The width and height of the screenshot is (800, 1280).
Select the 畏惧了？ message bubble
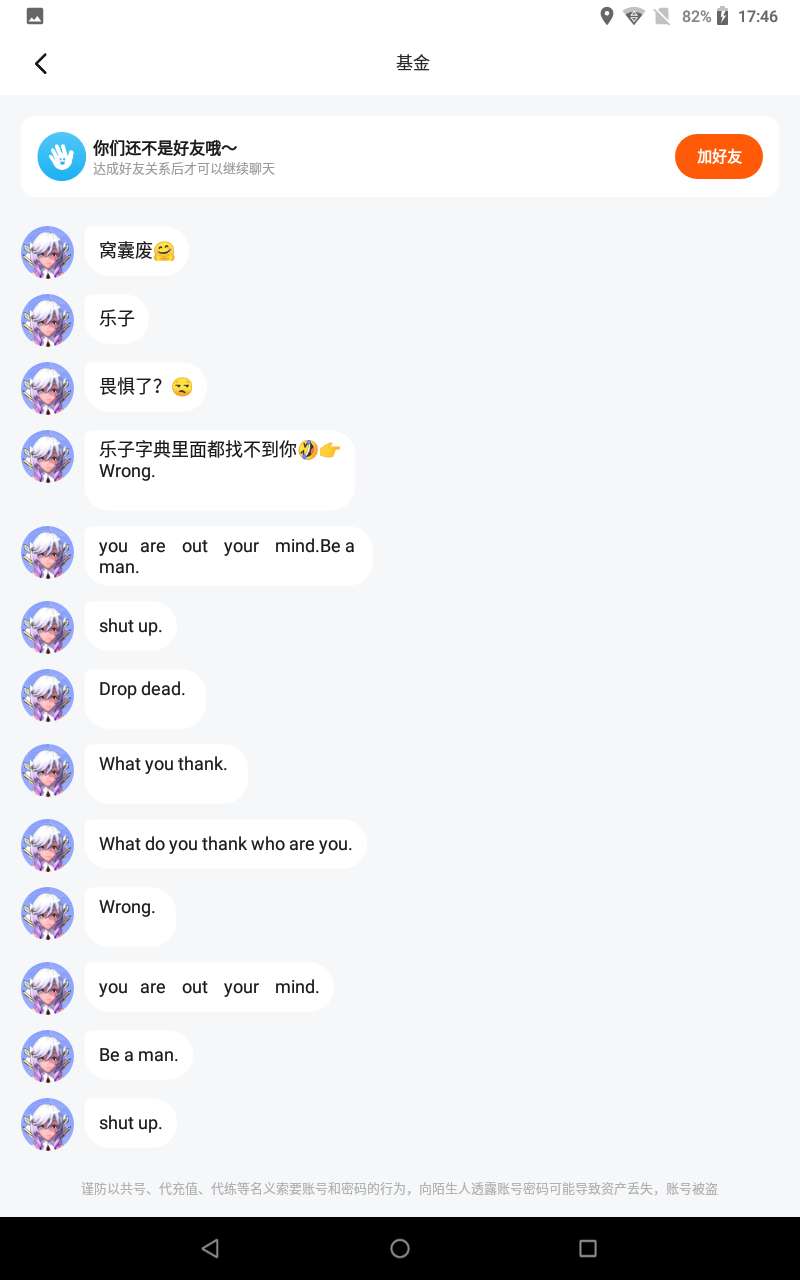(x=145, y=387)
